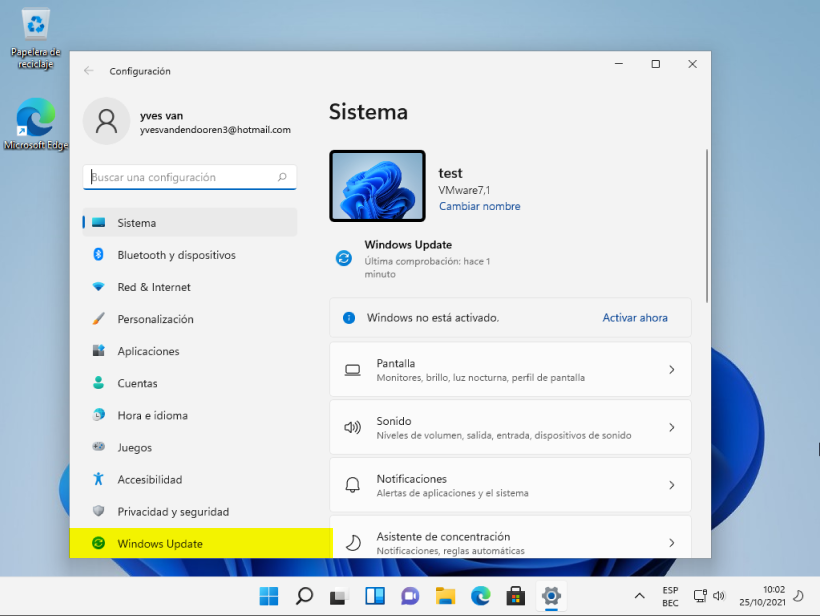Image resolution: width=820 pixels, height=616 pixels.
Task: Select Bluetooth y dispositivos category
Action: pyautogui.click(x=190, y=255)
